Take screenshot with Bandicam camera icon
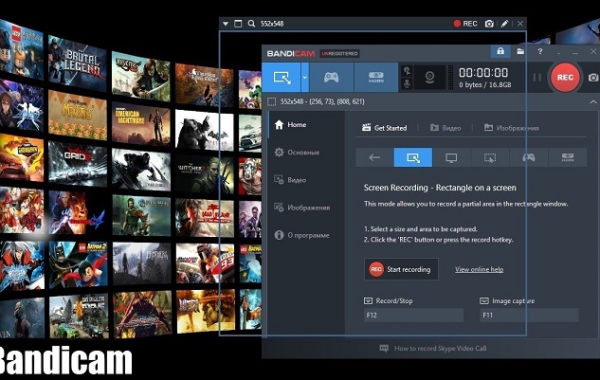 tap(593, 78)
